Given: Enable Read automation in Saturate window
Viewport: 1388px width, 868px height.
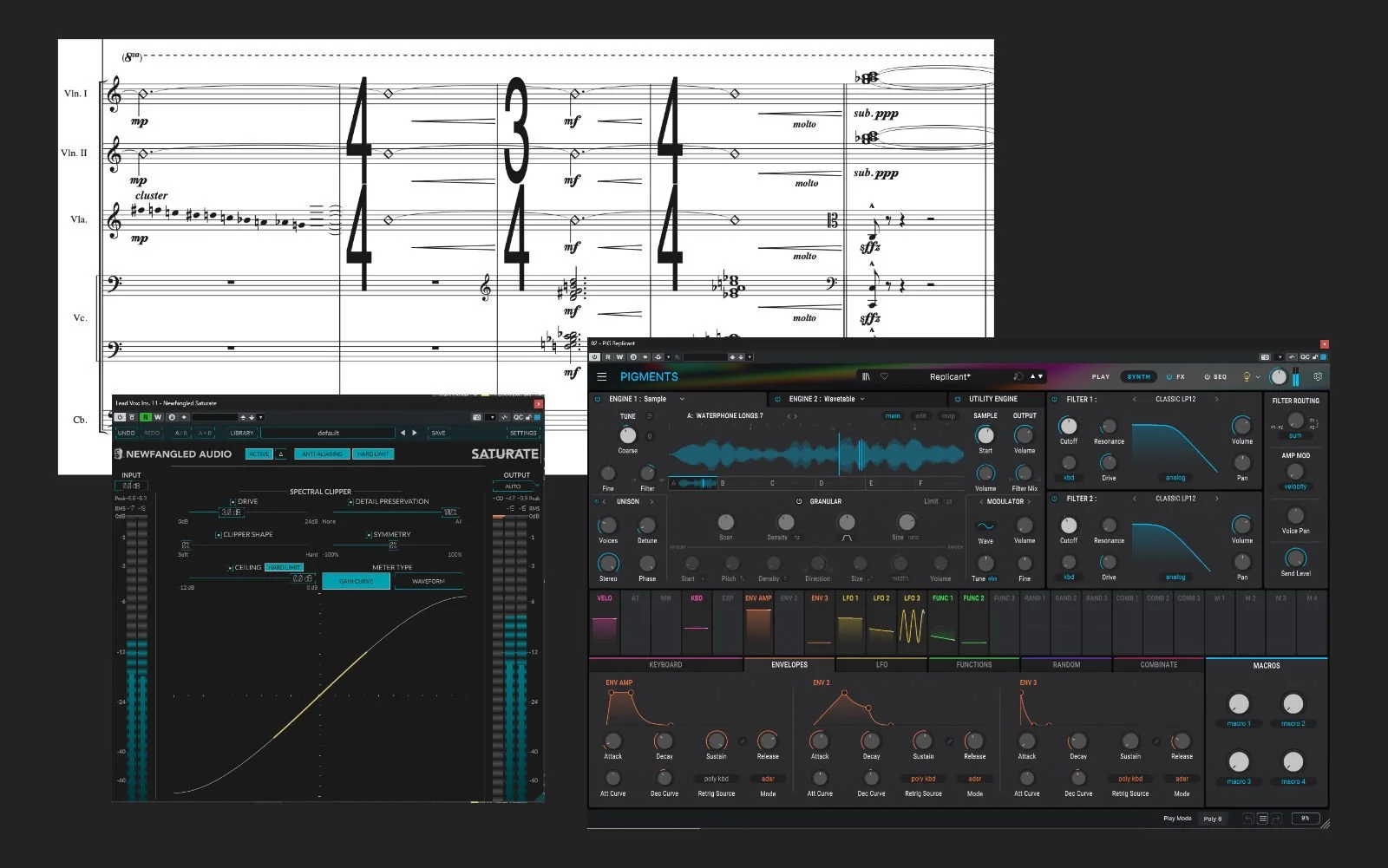Looking at the screenshot, I should click(146, 417).
